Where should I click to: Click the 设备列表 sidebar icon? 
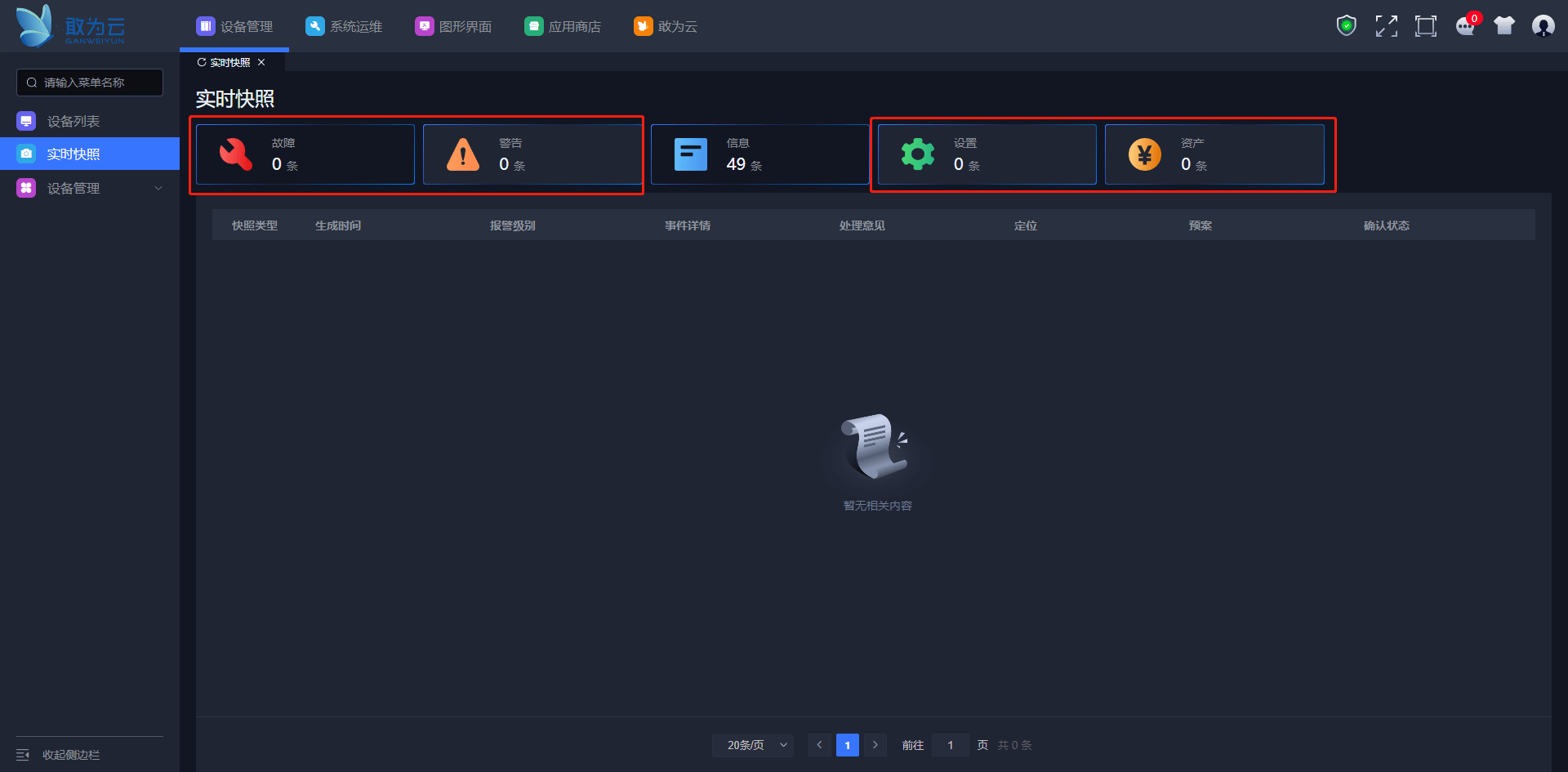26,121
